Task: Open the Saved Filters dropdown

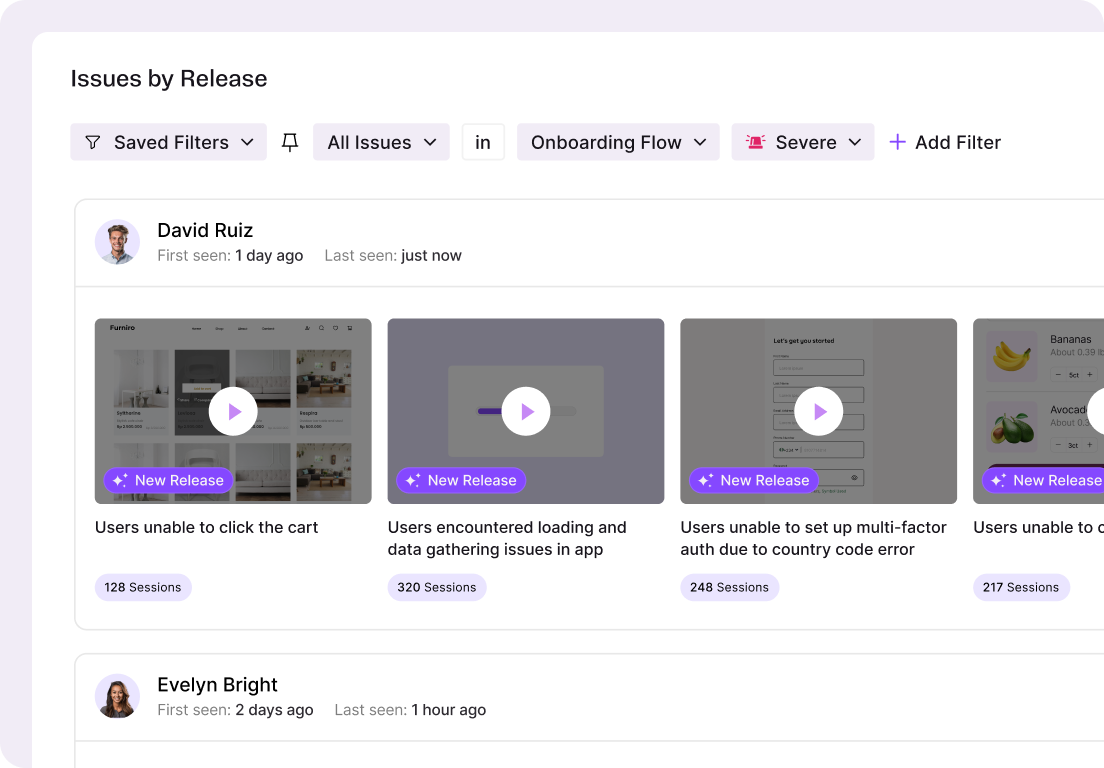Action: (x=168, y=142)
